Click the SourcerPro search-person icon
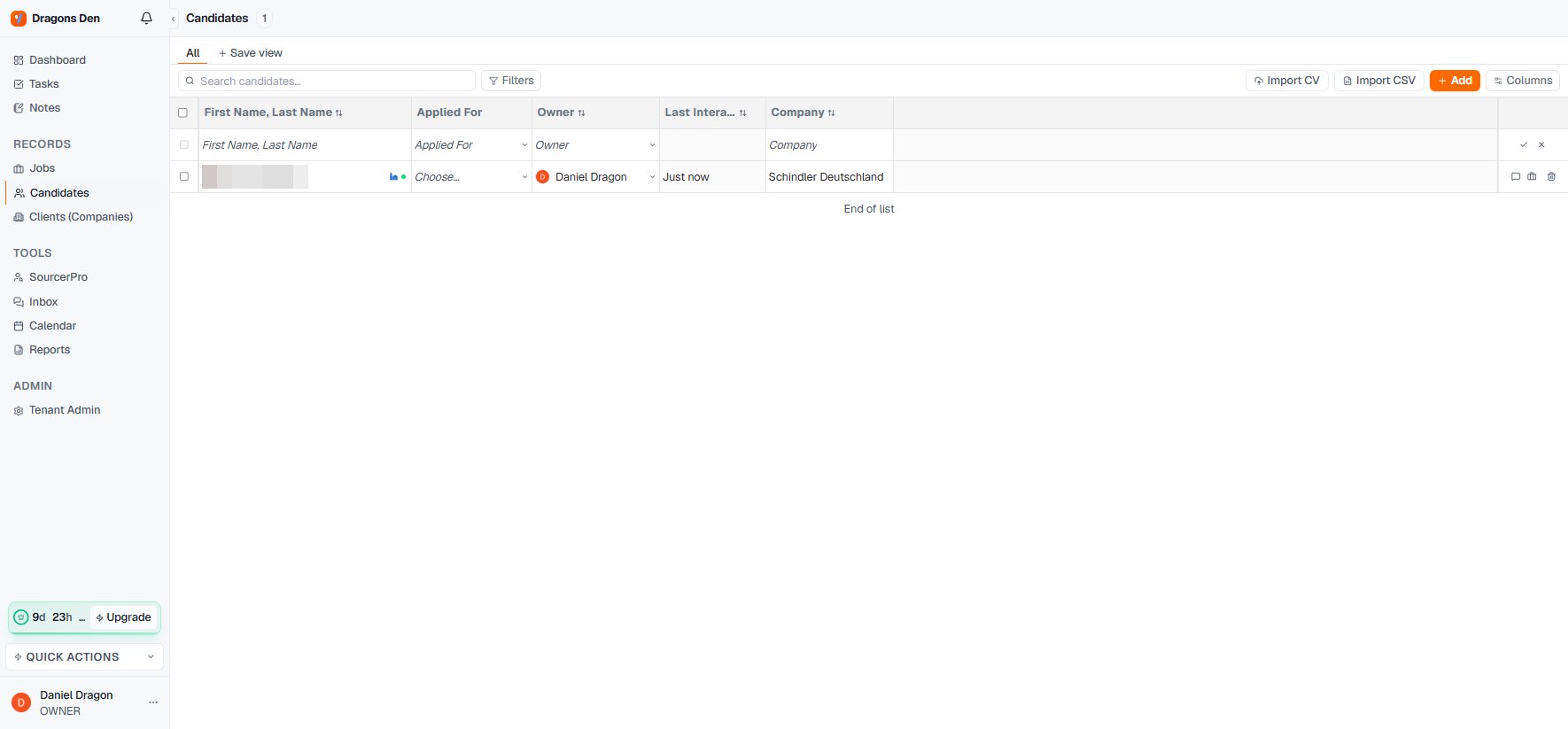The image size is (1568, 729). point(19,277)
